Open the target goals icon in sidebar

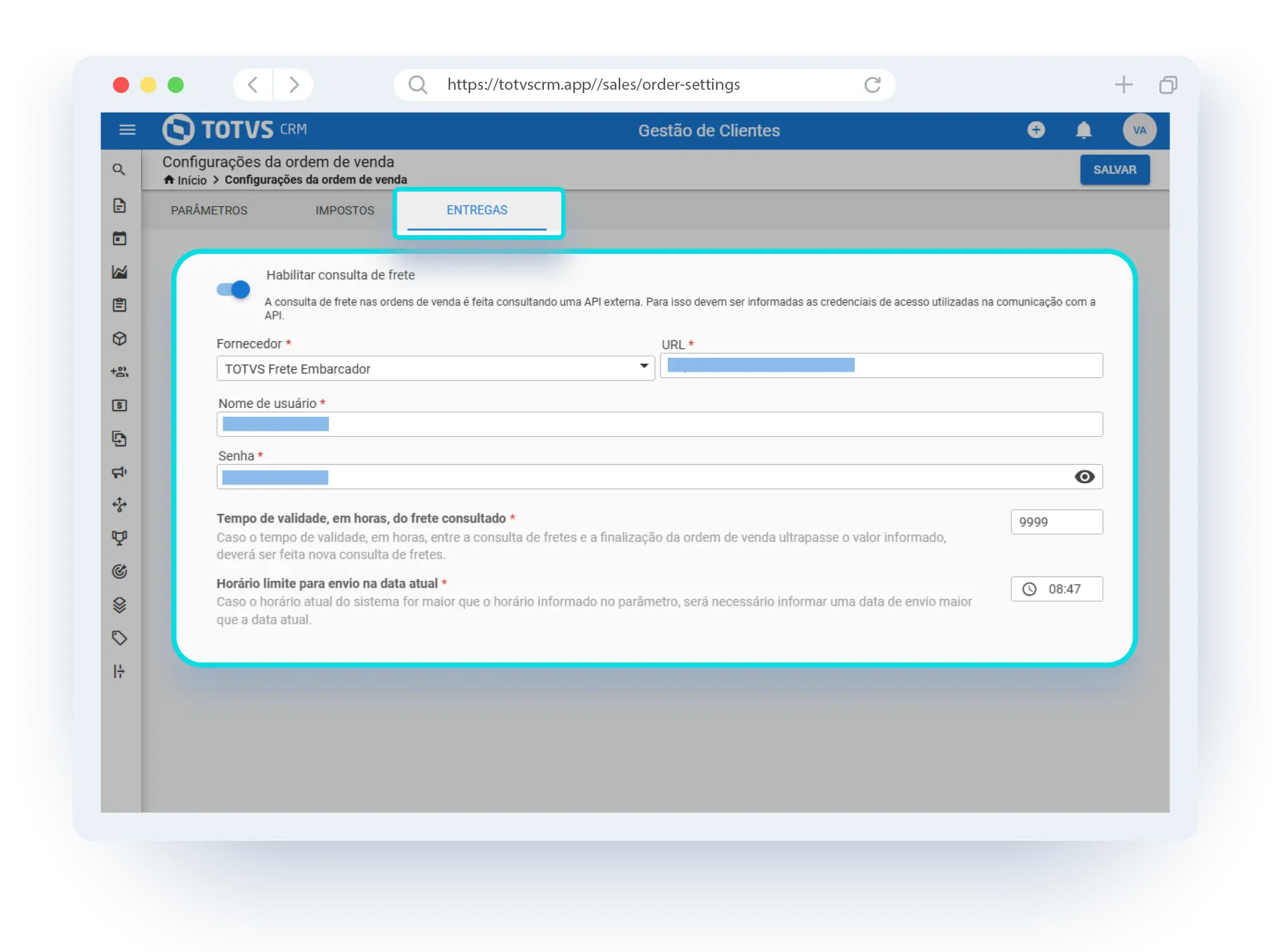[x=119, y=571]
